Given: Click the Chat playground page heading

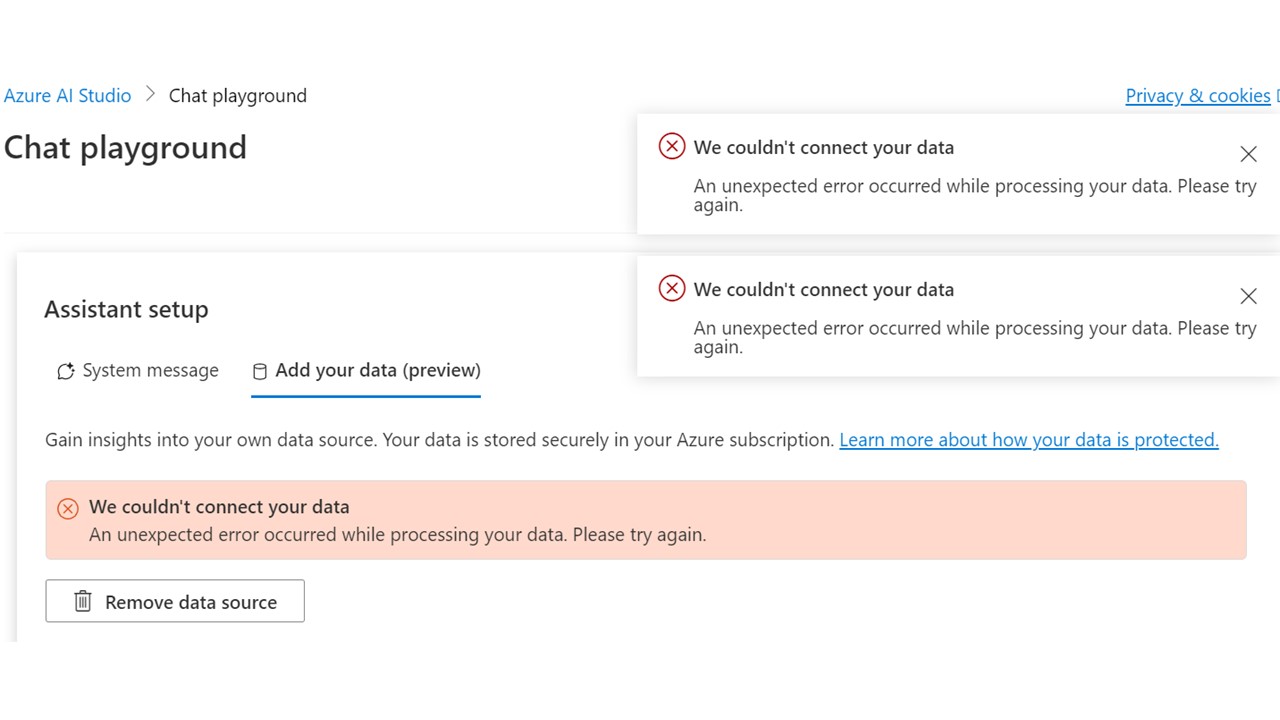Looking at the screenshot, I should pos(125,148).
